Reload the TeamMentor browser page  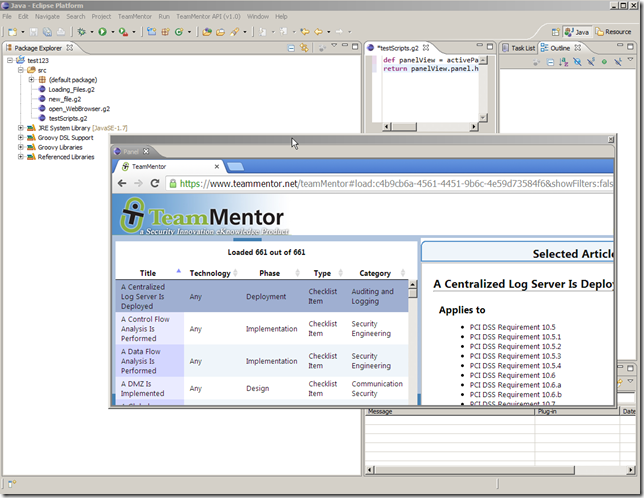[x=157, y=184]
